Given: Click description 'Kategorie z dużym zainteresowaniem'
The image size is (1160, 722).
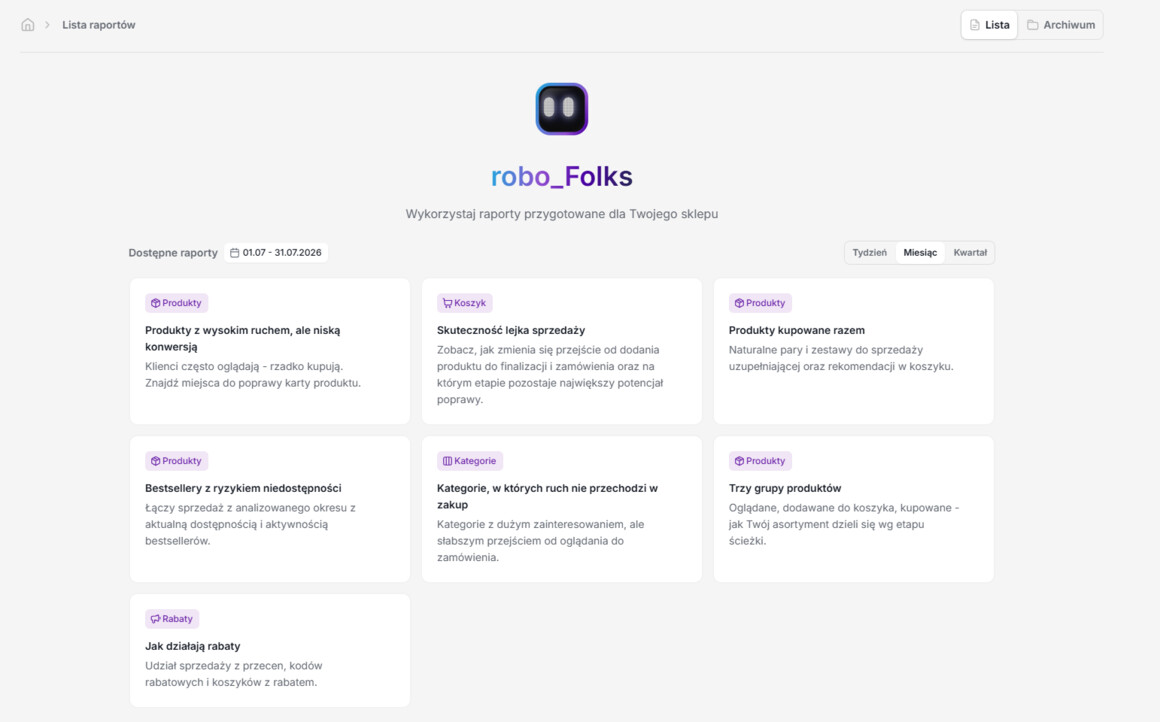Looking at the screenshot, I should (x=541, y=541).
